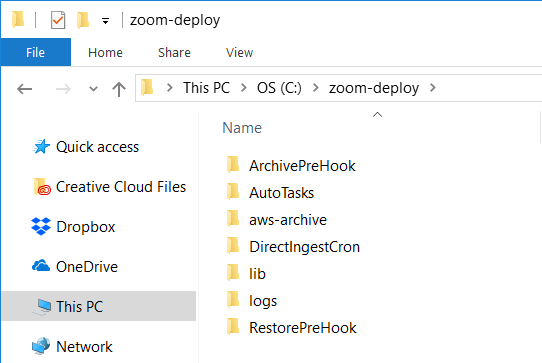The image size is (542, 363).
Task: Select the Network item in sidebar
Action: [x=72, y=346]
